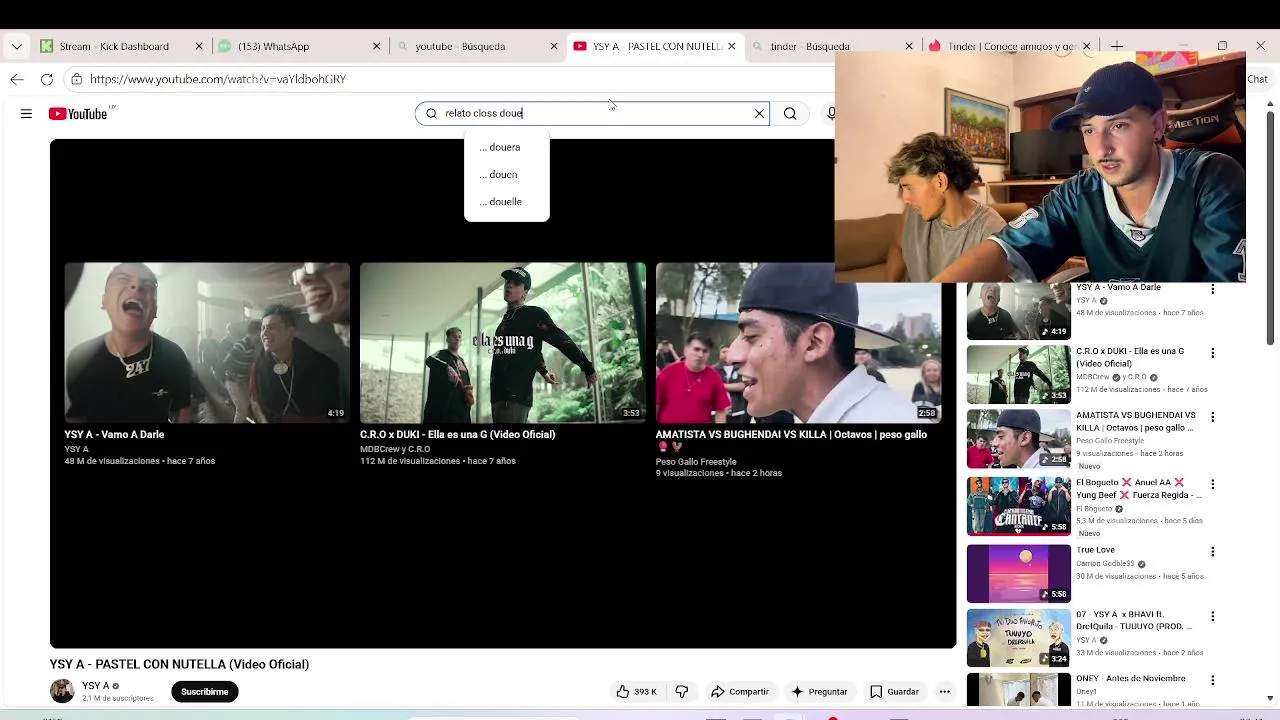Open the YouTube guide hamburger menu

click(x=26, y=114)
